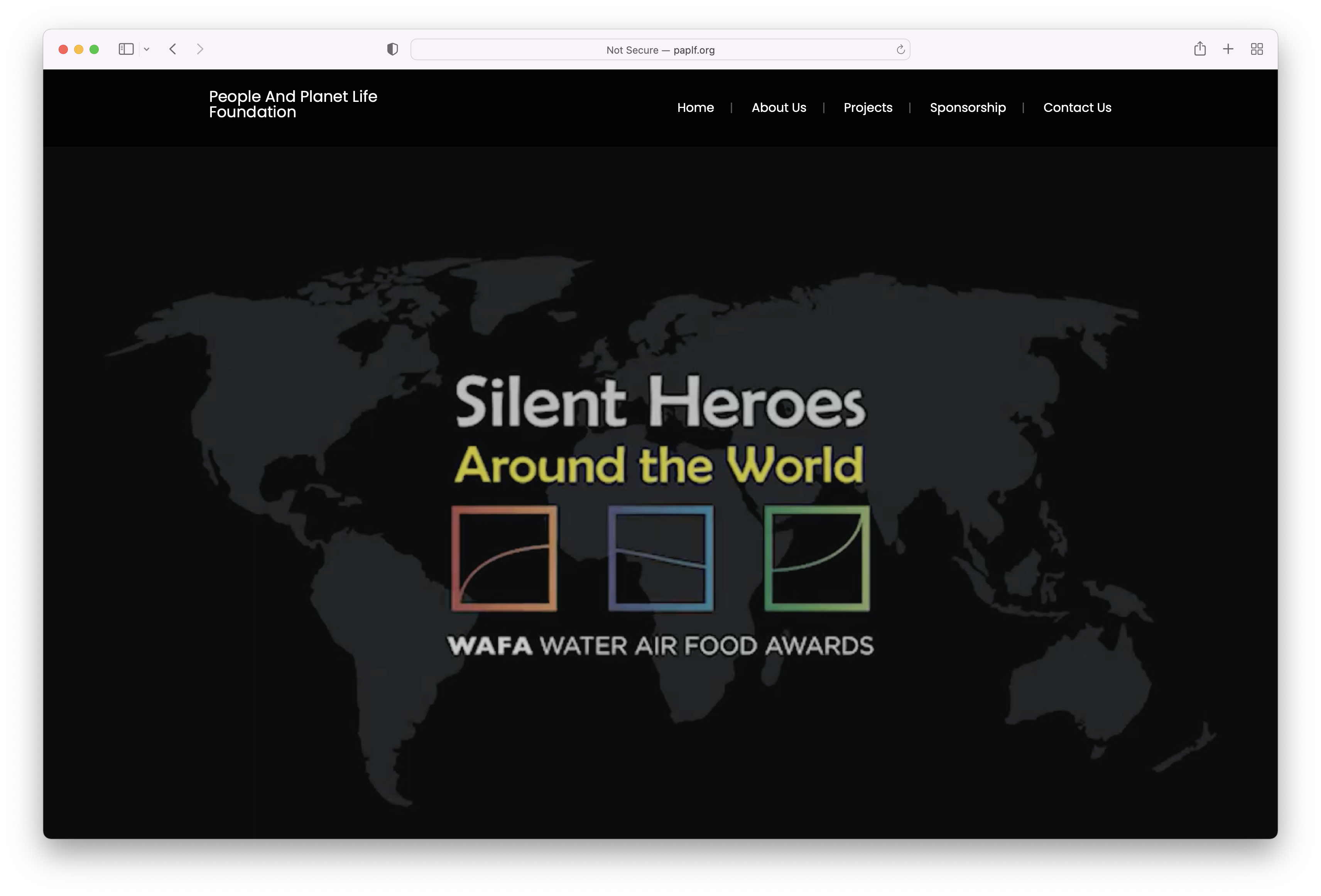Click the WAFA Water Air Food Awards text
Viewport: 1321px width, 896px height.
pos(660,646)
